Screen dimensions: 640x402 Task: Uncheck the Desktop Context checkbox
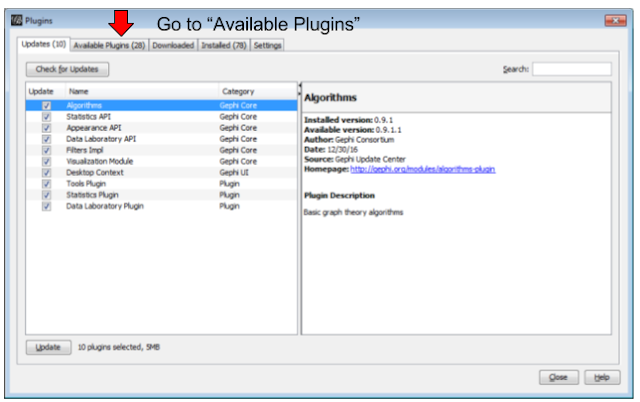click(47, 173)
